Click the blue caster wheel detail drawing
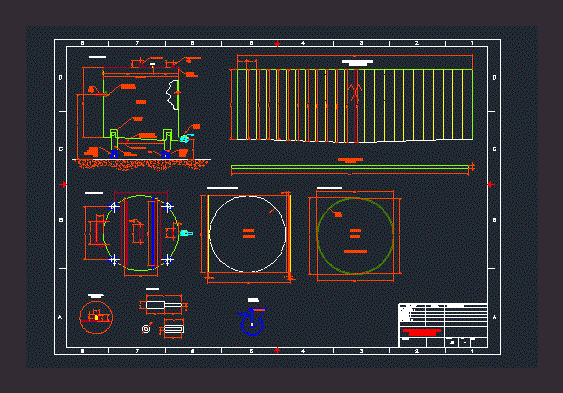Screen dimensions: 563x393 tap(252, 321)
